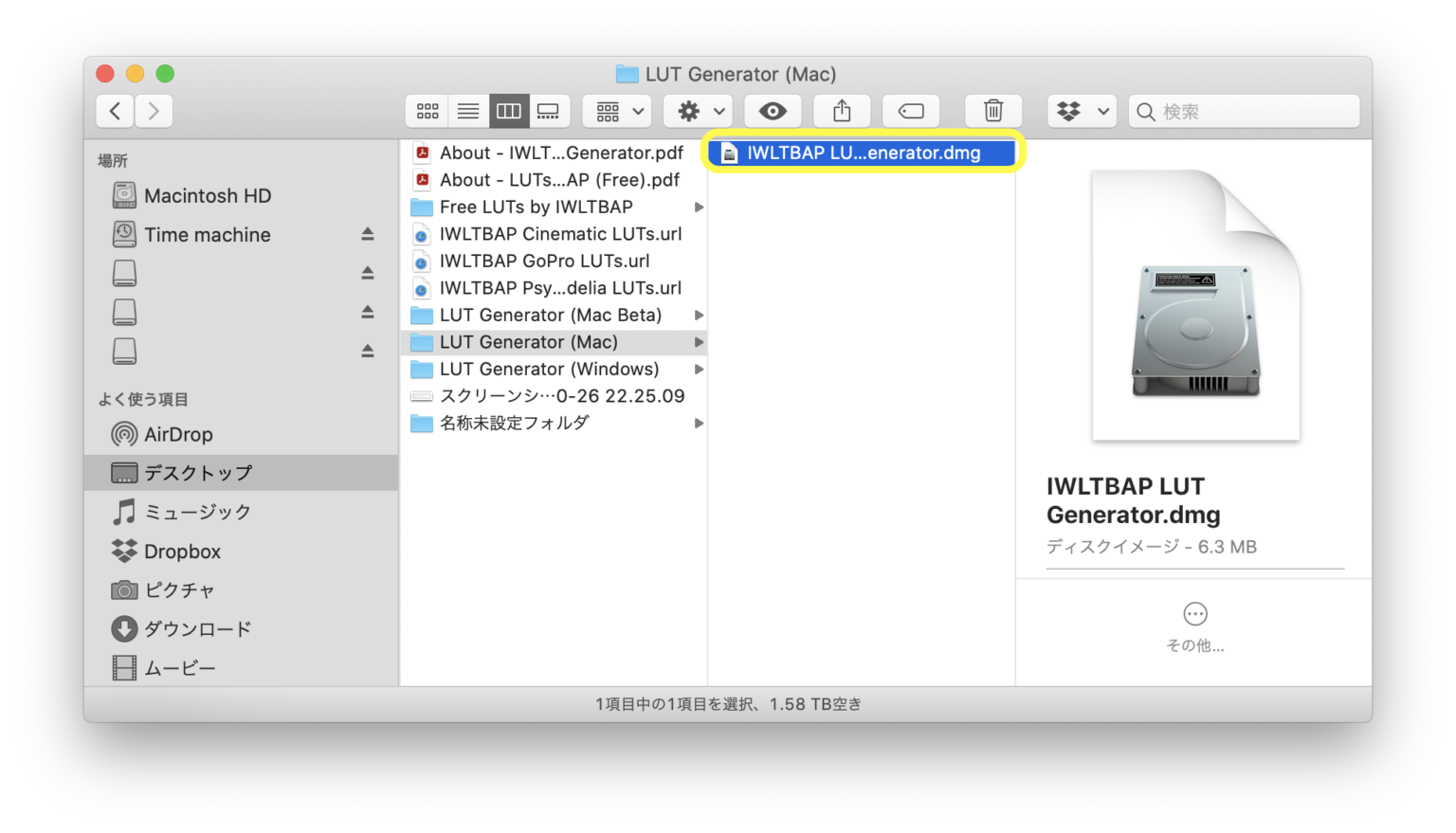Select IWLTBAP GoPro LUTs.url

pyautogui.click(x=554, y=261)
